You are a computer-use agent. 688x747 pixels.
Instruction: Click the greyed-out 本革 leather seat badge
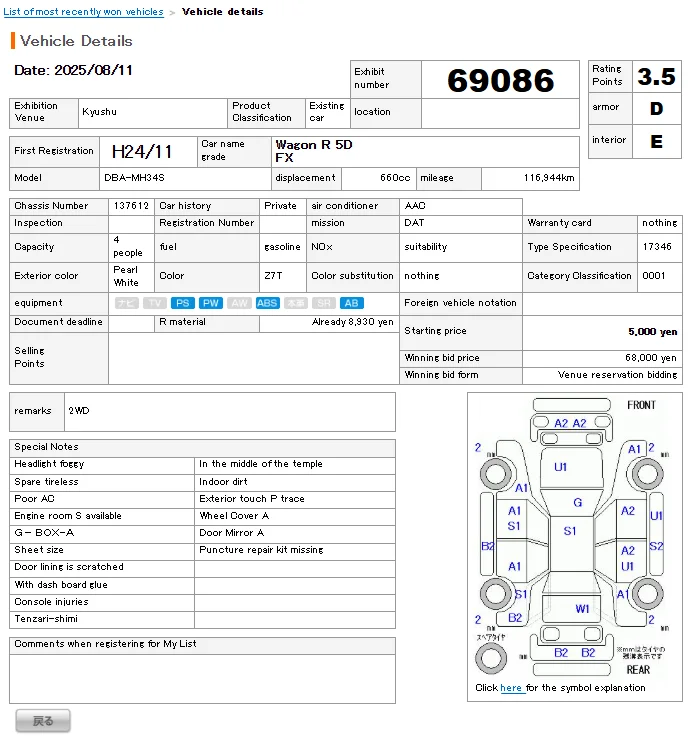[295, 303]
